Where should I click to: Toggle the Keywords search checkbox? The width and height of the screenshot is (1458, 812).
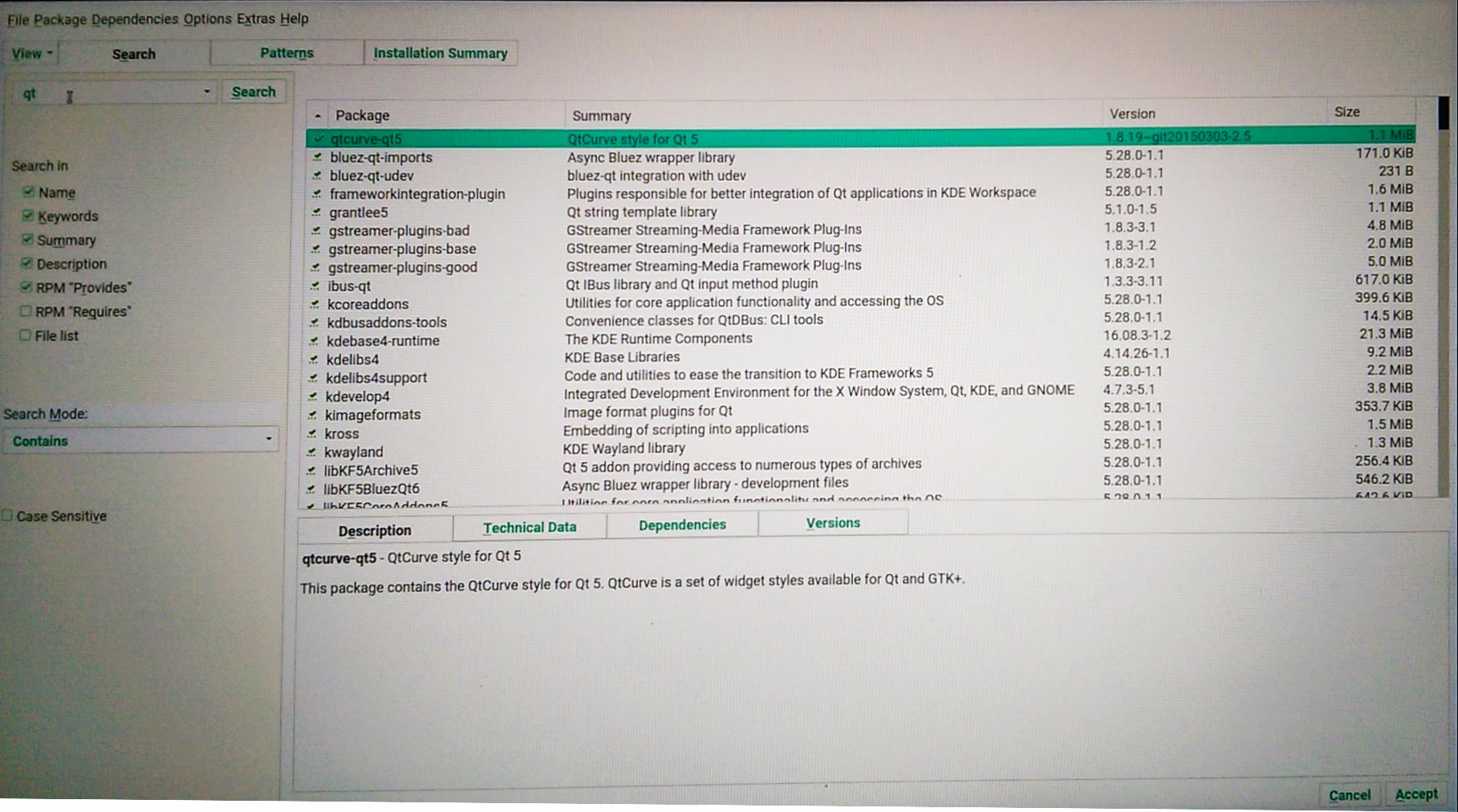click(28, 216)
